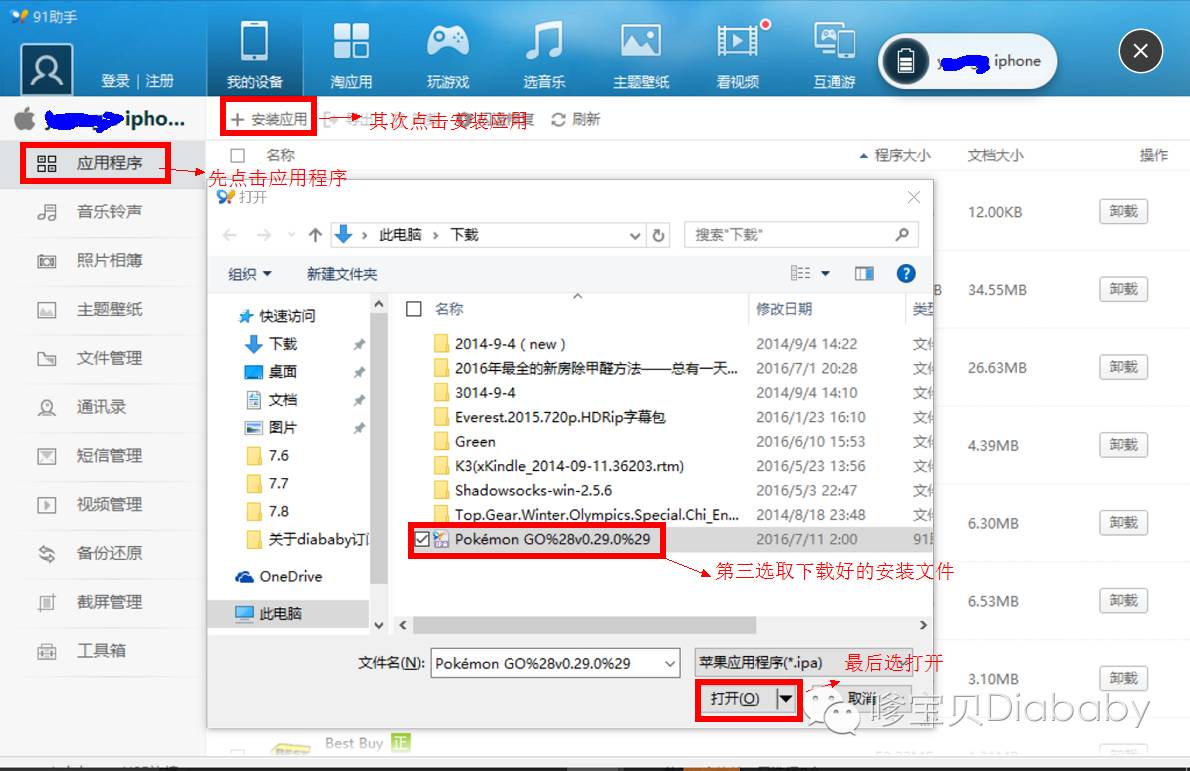Open the 看视频 tab
This screenshot has width=1190, height=771.
[738, 55]
